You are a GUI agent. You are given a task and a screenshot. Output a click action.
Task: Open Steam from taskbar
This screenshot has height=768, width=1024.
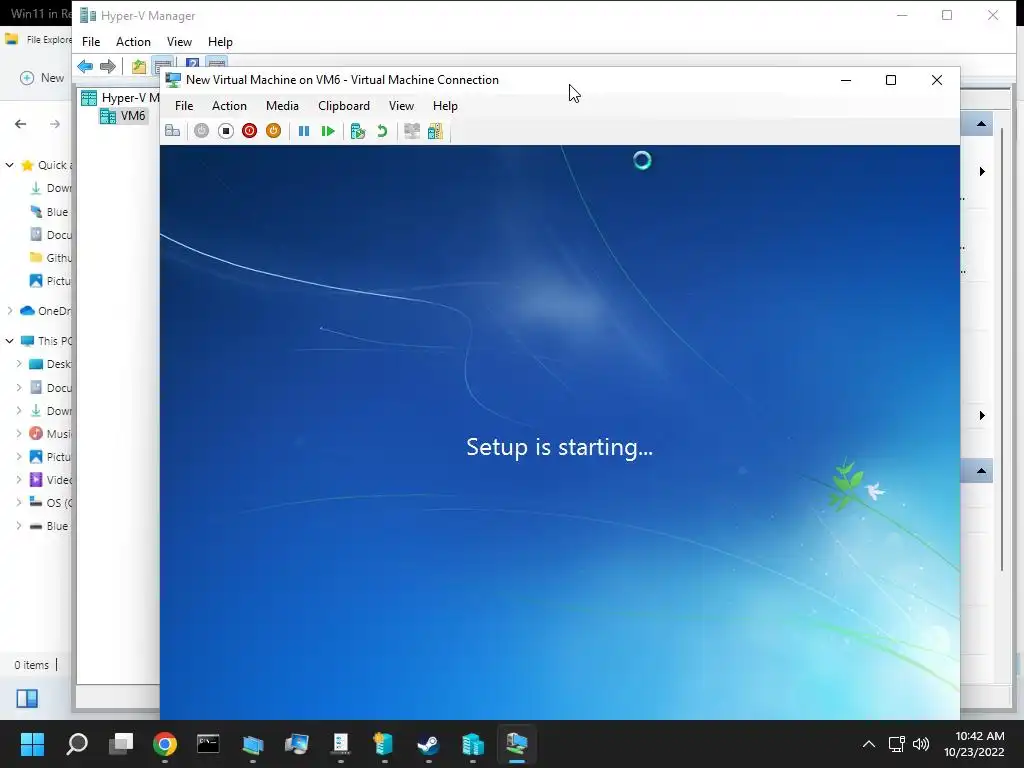pyautogui.click(x=428, y=744)
